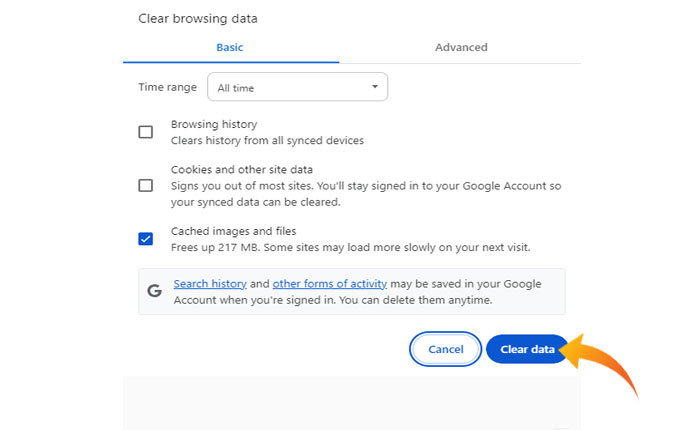Follow the other forms of activity link
Screen dimensions: 700x430
point(329,284)
